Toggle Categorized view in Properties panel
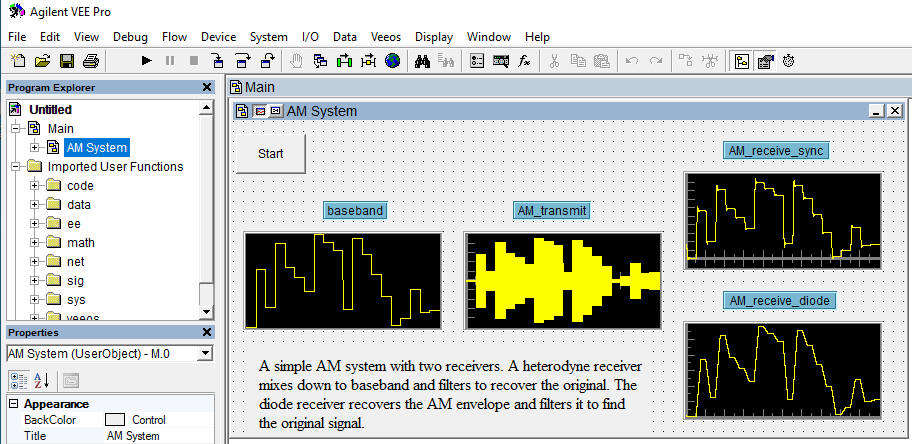Viewport: 912px width, 444px height. click(19, 379)
